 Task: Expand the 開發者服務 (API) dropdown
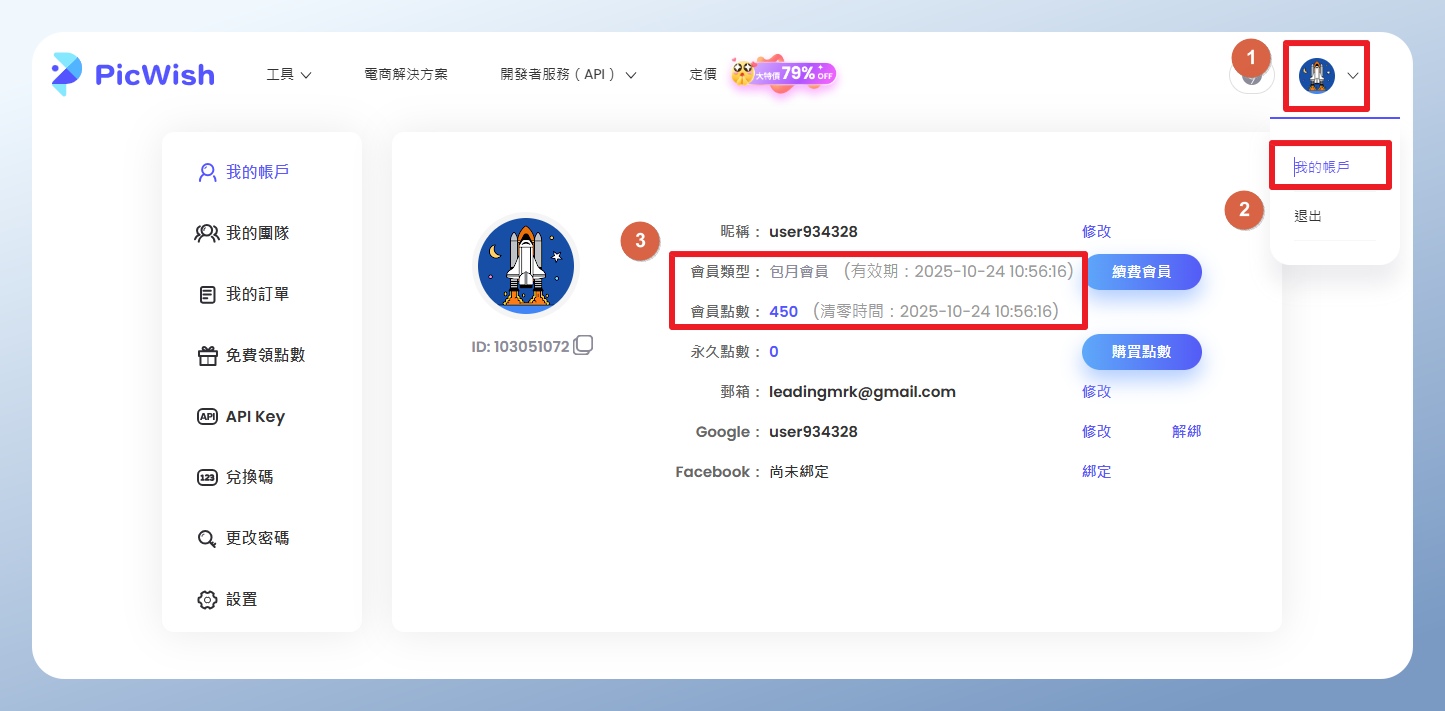(x=568, y=74)
